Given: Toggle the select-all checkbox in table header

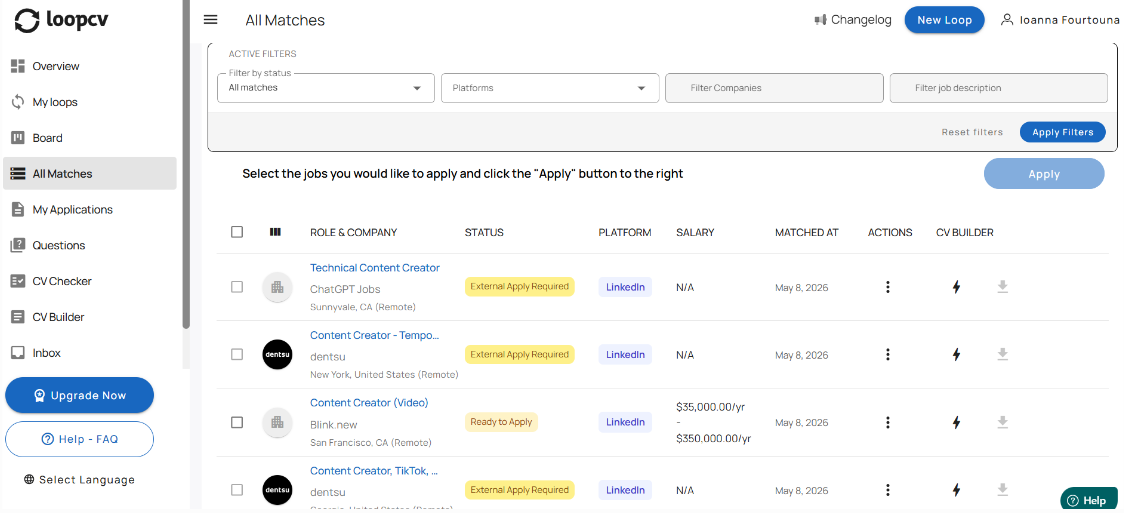Looking at the screenshot, I should (237, 232).
